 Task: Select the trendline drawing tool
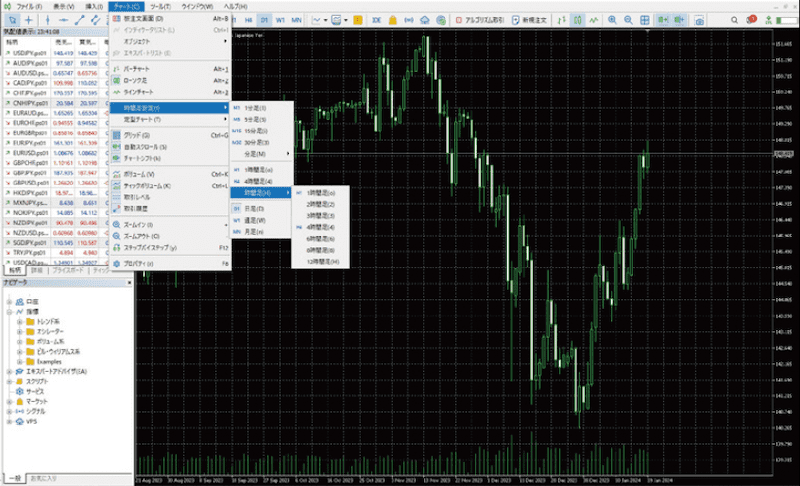pyautogui.click(x=78, y=19)
